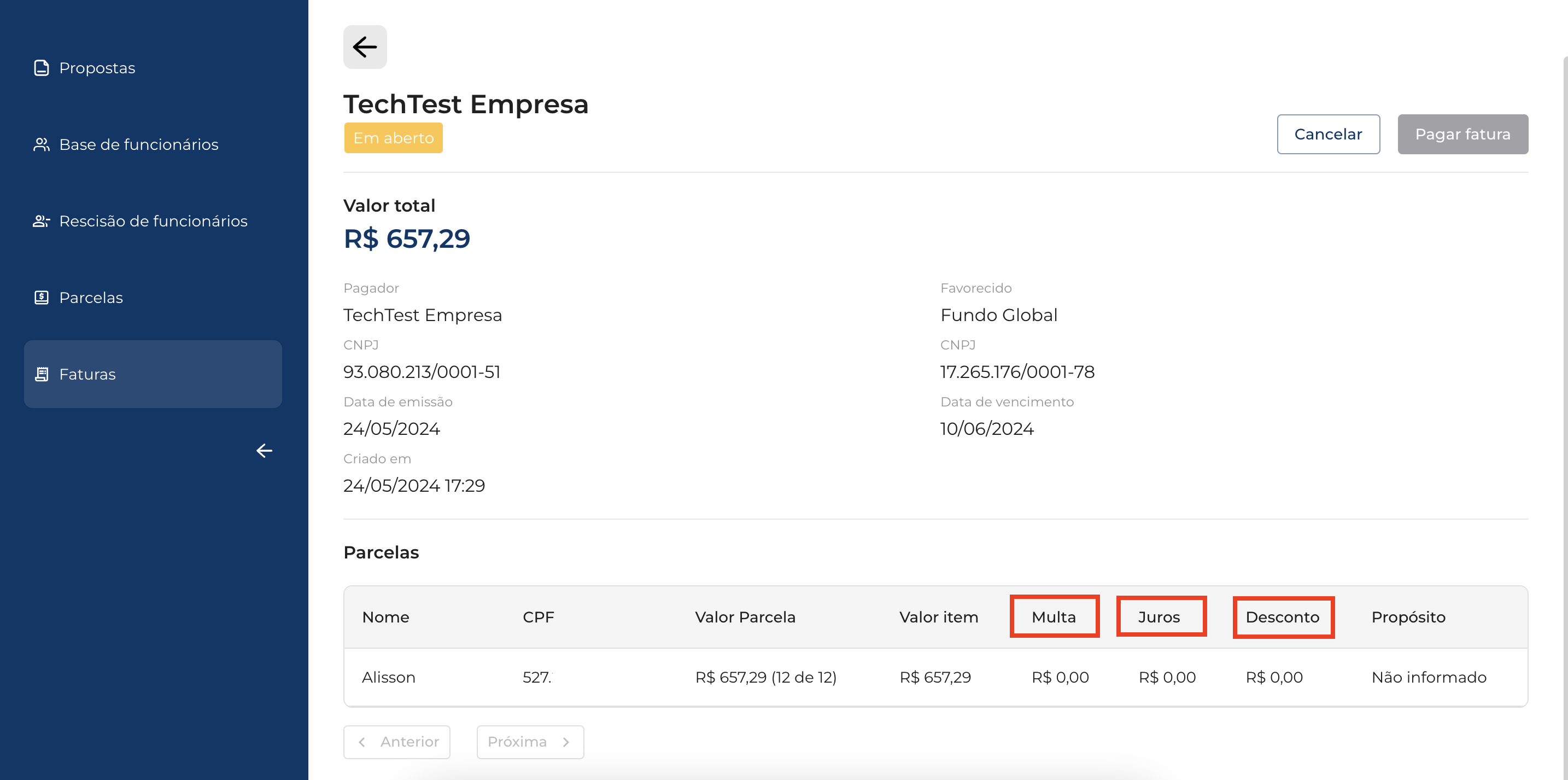Click the chevron on the Anterior button
The image size is (1568, 780).
coord(362,742)
